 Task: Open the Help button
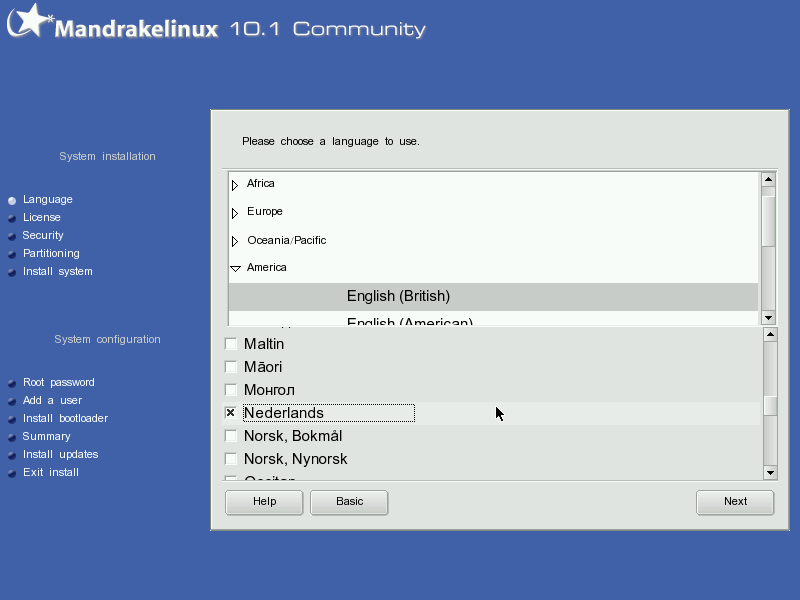[264, 502]
